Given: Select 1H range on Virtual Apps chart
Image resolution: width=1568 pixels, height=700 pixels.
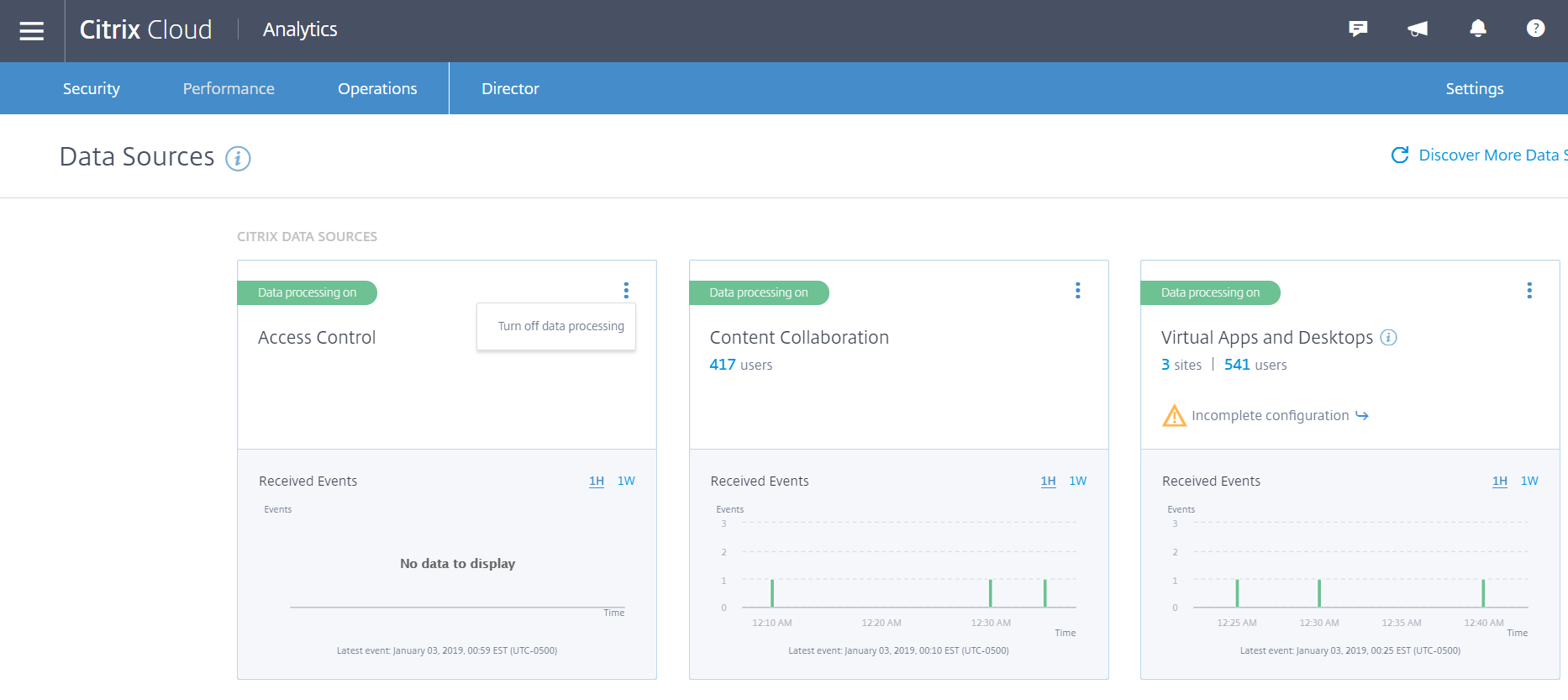Looking at the screenshot, I should (x=1500, y=482).
